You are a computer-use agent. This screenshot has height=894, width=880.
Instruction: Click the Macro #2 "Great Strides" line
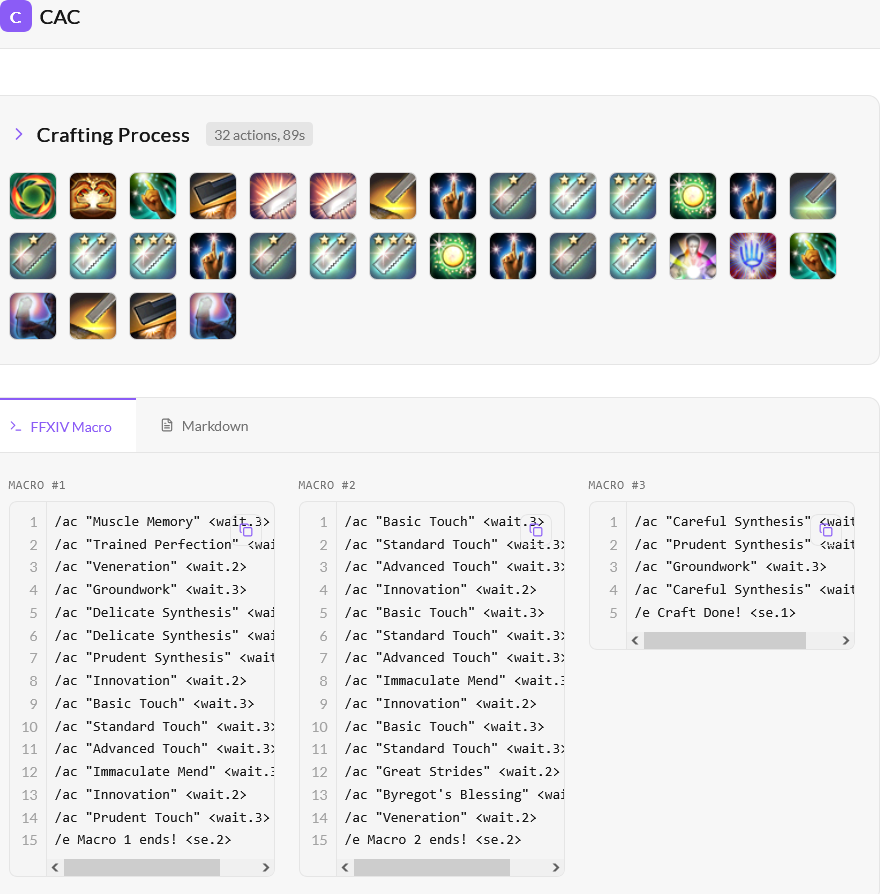pyautogui.click(x=452, y=771)
